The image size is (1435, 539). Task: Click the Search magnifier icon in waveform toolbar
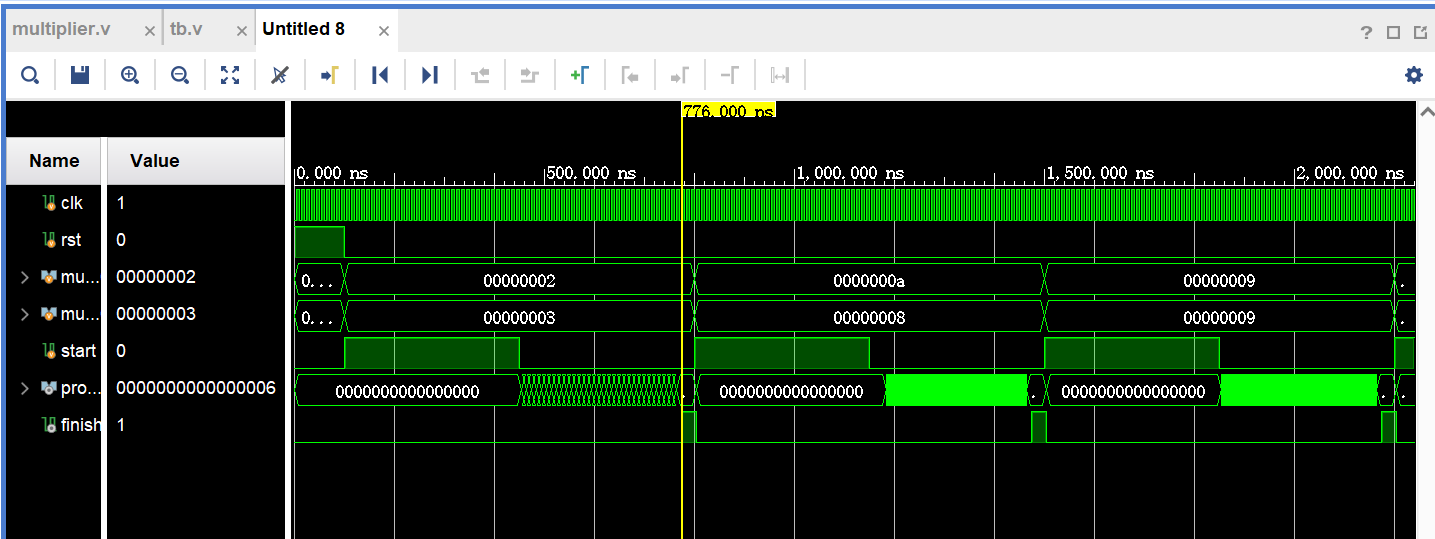[x=30, y=75]
